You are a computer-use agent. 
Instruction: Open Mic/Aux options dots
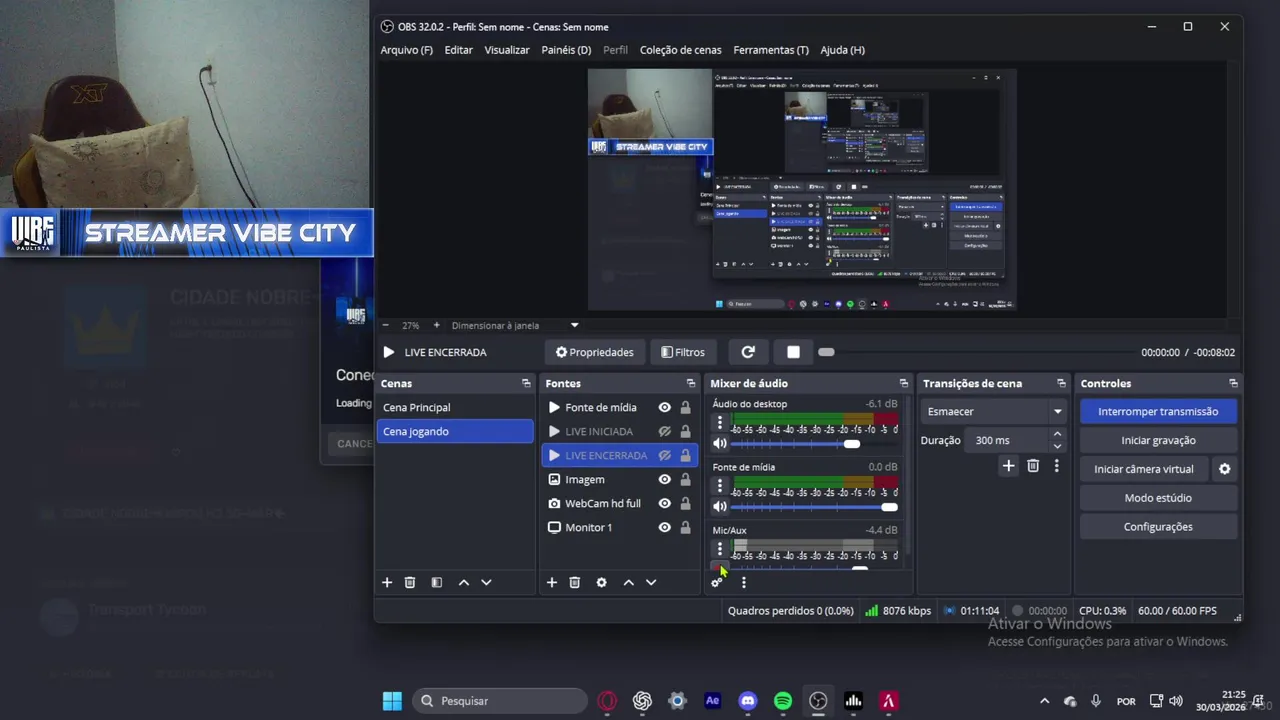tap(720, 549)
